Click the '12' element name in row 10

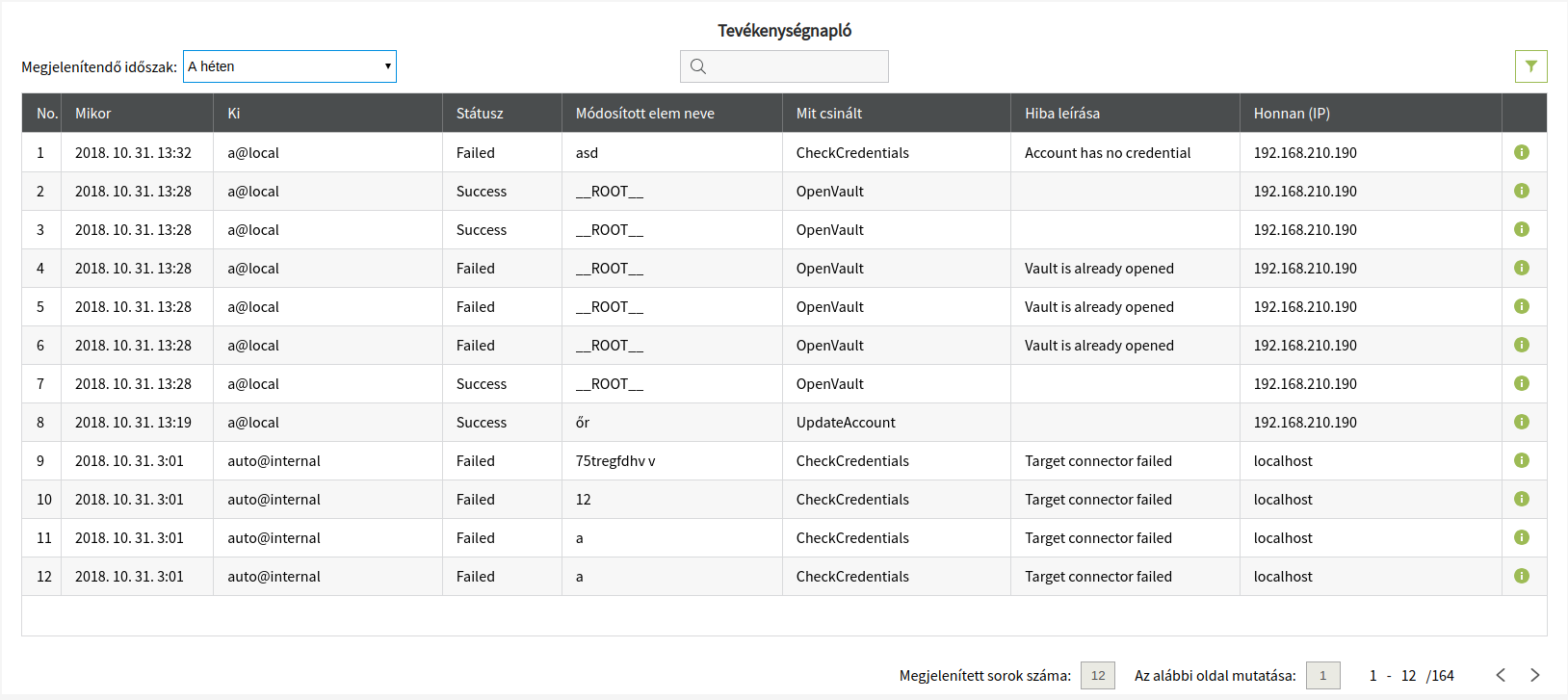point(584,500)
